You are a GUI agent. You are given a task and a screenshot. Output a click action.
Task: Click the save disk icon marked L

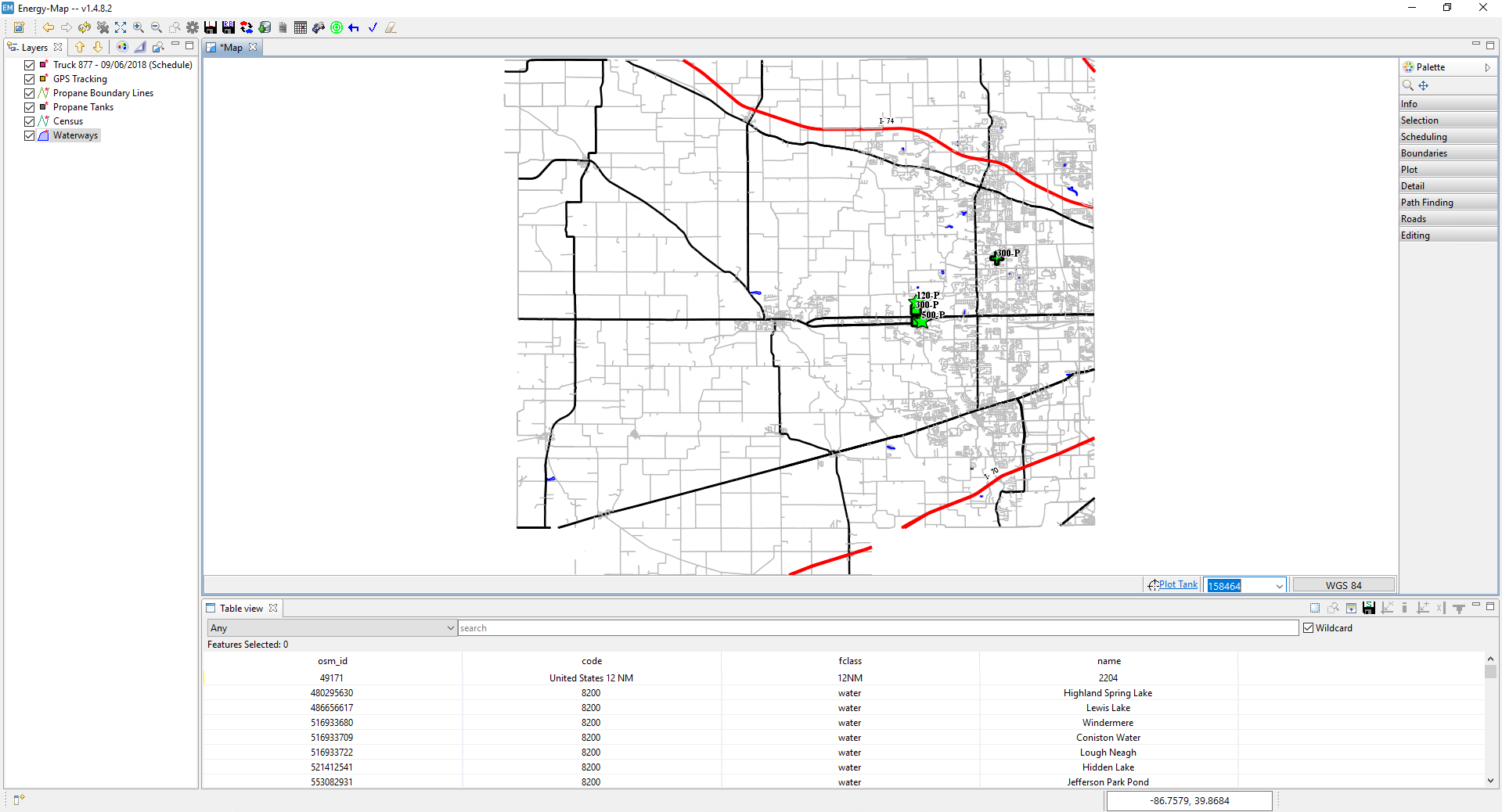coord(211,27)
